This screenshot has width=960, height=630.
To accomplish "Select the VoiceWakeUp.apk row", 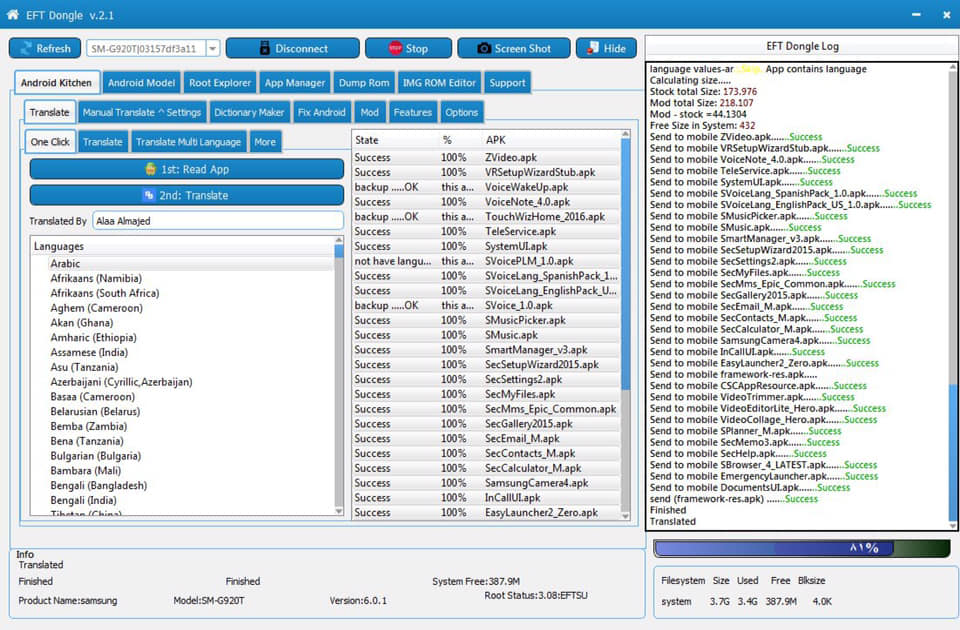I will [x=486, y=187].
